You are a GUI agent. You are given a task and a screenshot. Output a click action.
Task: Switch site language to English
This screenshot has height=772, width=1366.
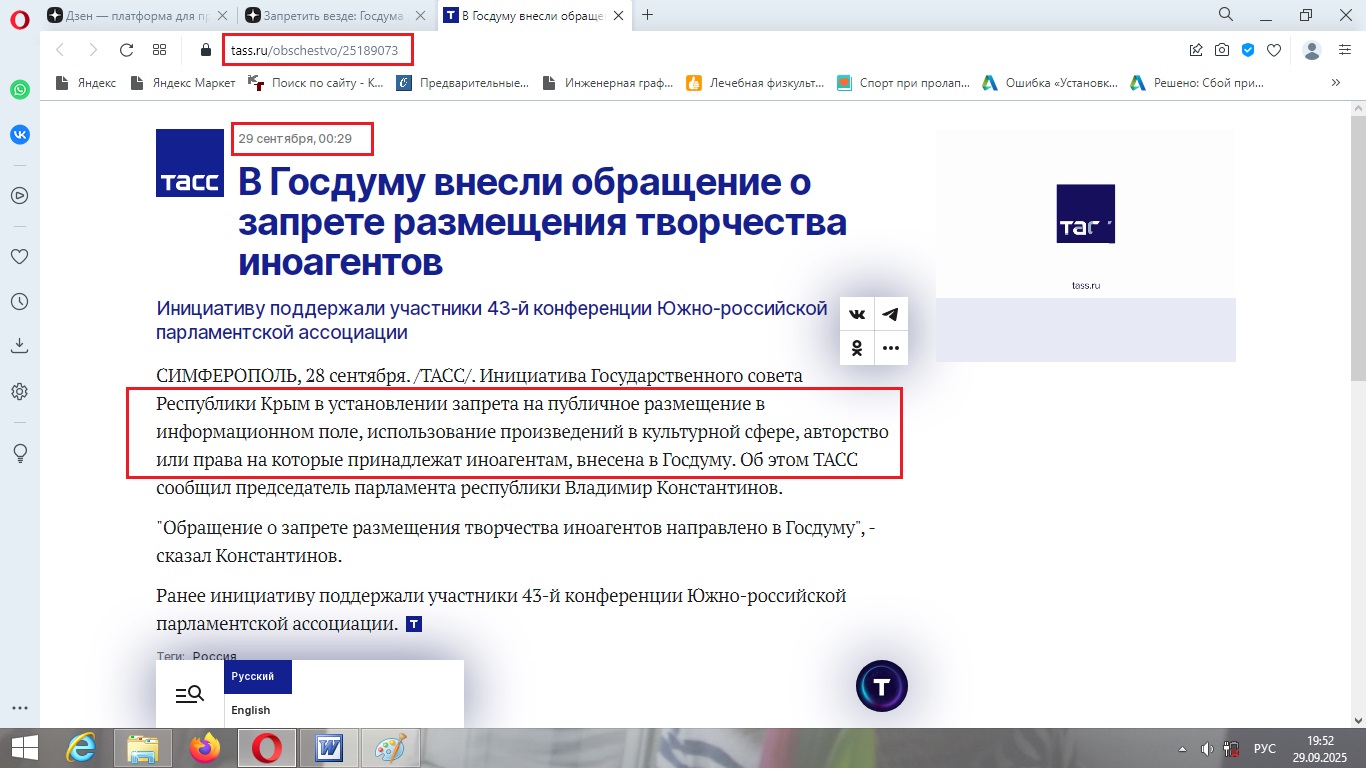pos(251,710)
